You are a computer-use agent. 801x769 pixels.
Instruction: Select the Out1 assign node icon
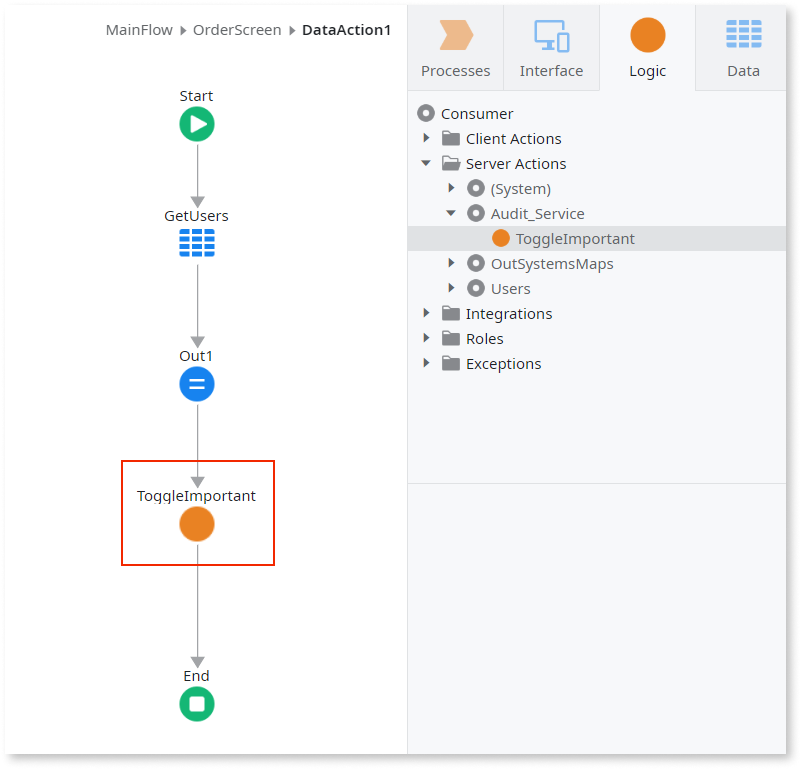[x=197, y=384]
